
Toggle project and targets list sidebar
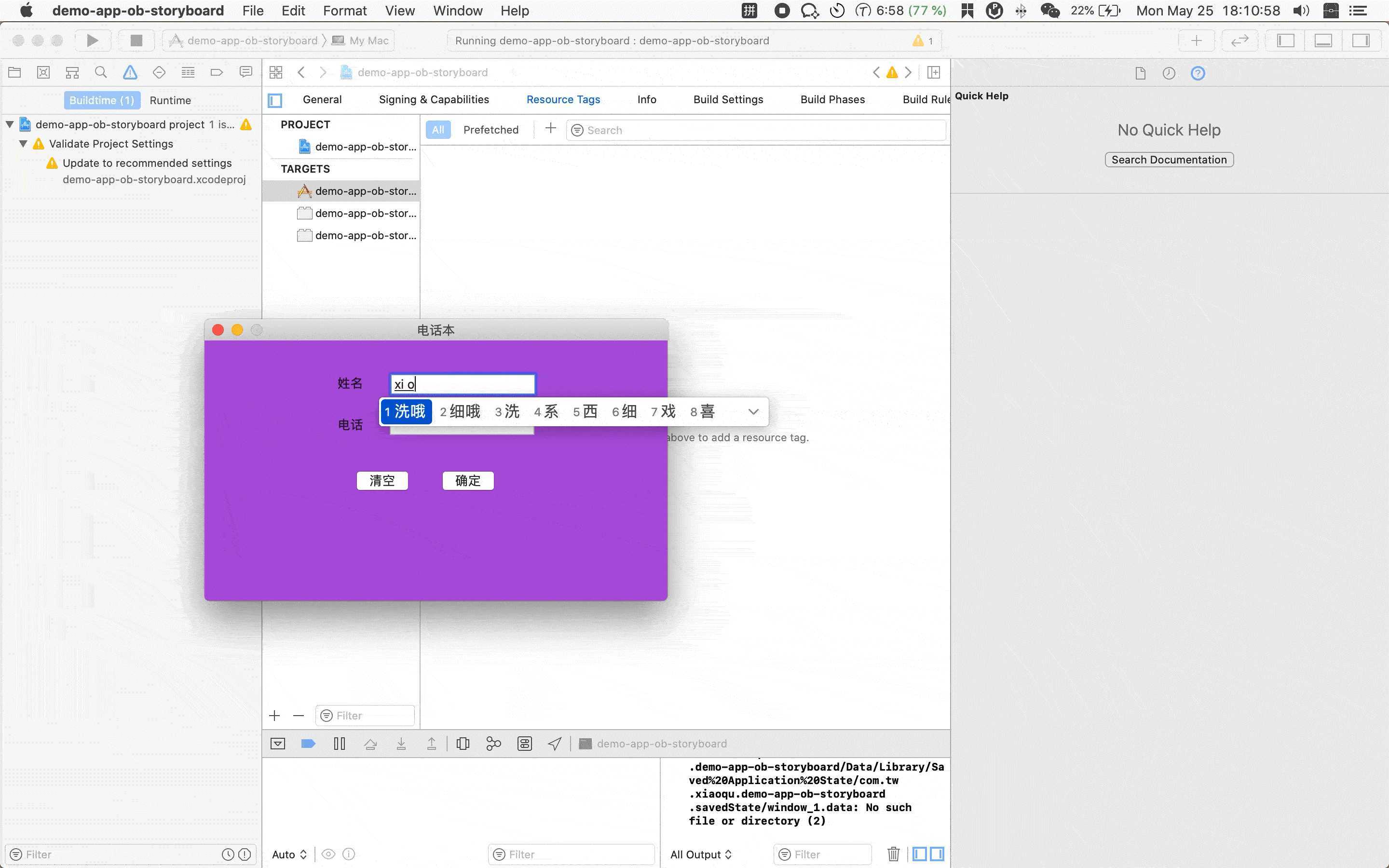tap(275, 100)
